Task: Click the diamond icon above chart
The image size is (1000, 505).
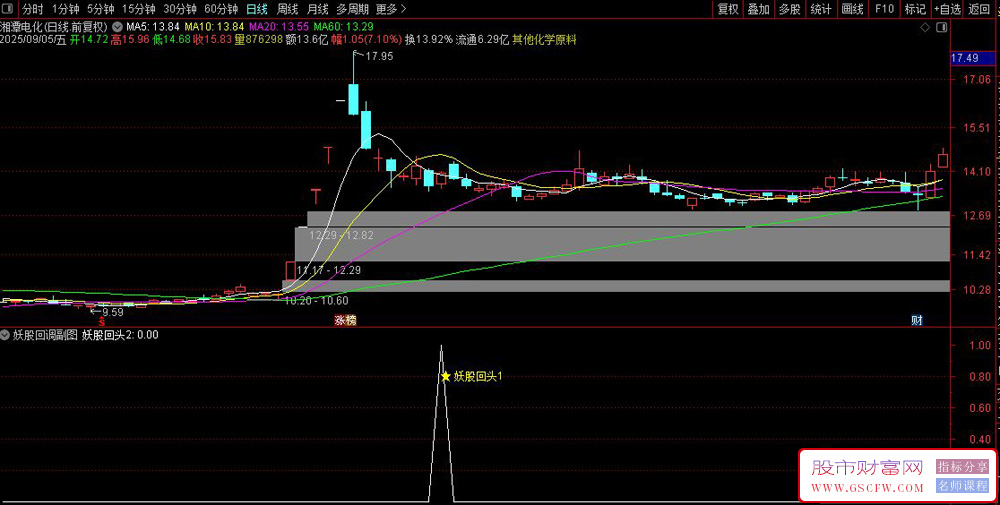Action: coord(925,27)
